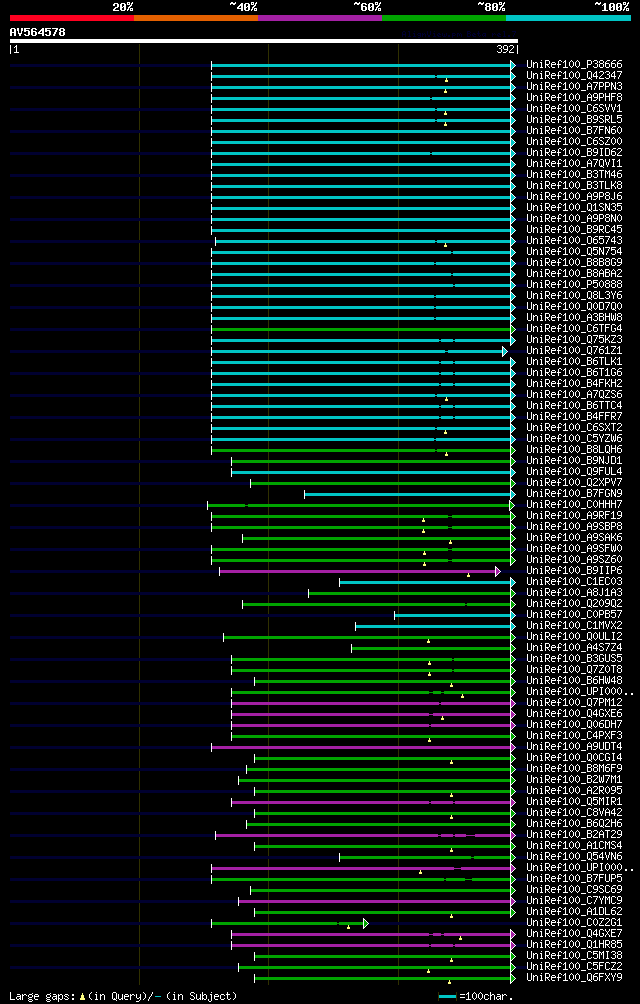Select the UniRef100_Q7PM12 label
Viewport: 640px width, 1004px height.
tap(574, 702)
